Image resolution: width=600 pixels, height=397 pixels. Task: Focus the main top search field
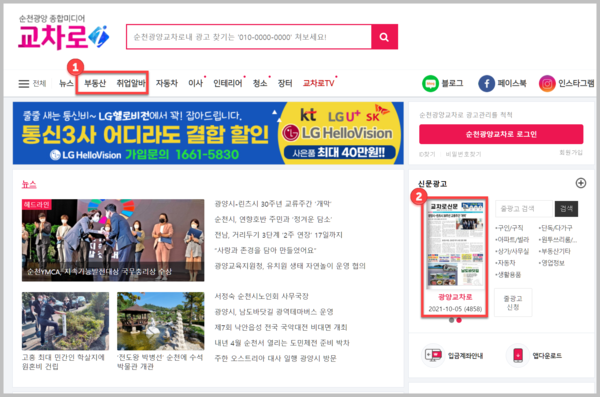click(x=249, y=37)
